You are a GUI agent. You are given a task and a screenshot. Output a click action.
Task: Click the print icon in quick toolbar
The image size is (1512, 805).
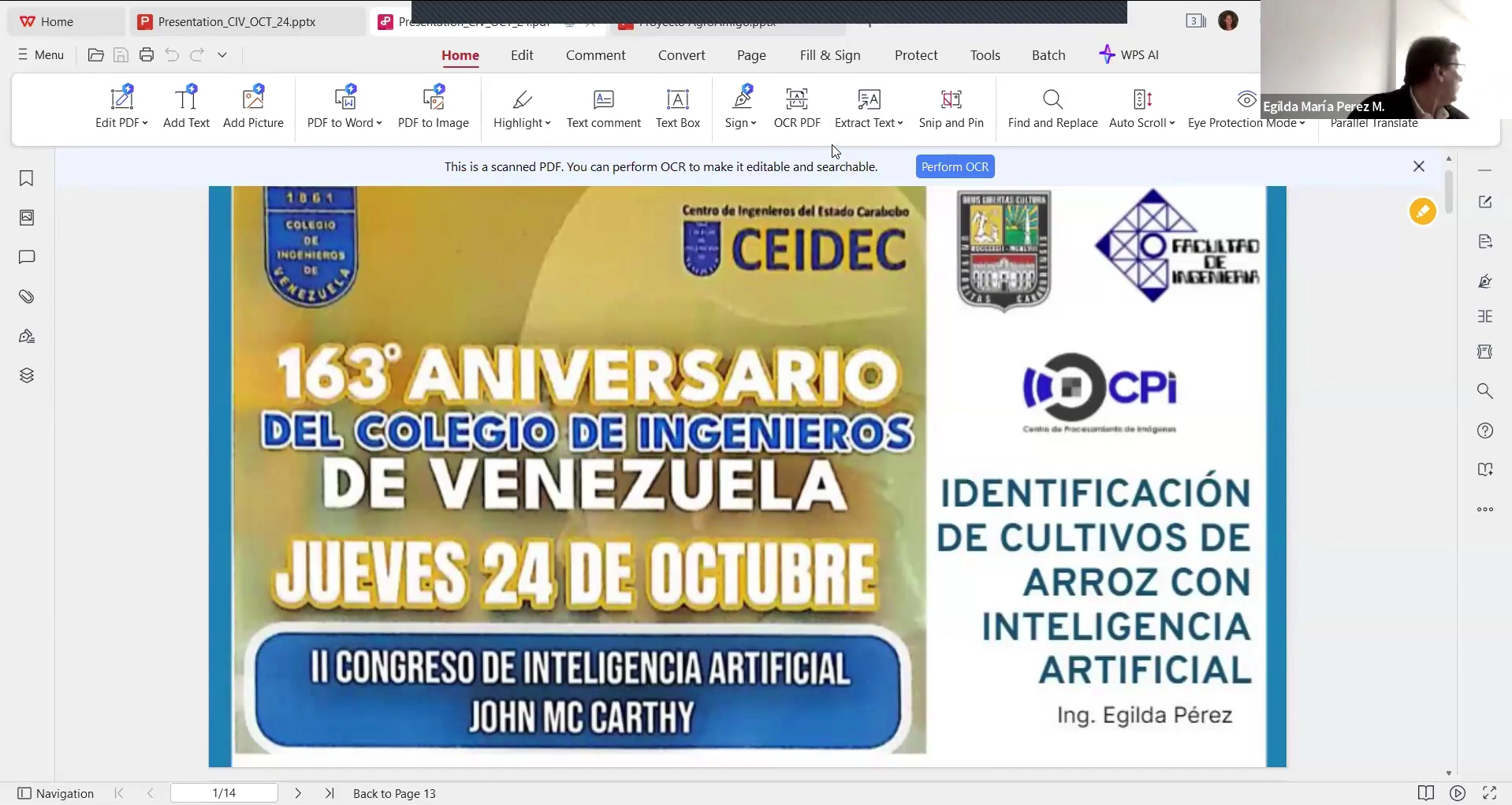click(147, 55)
